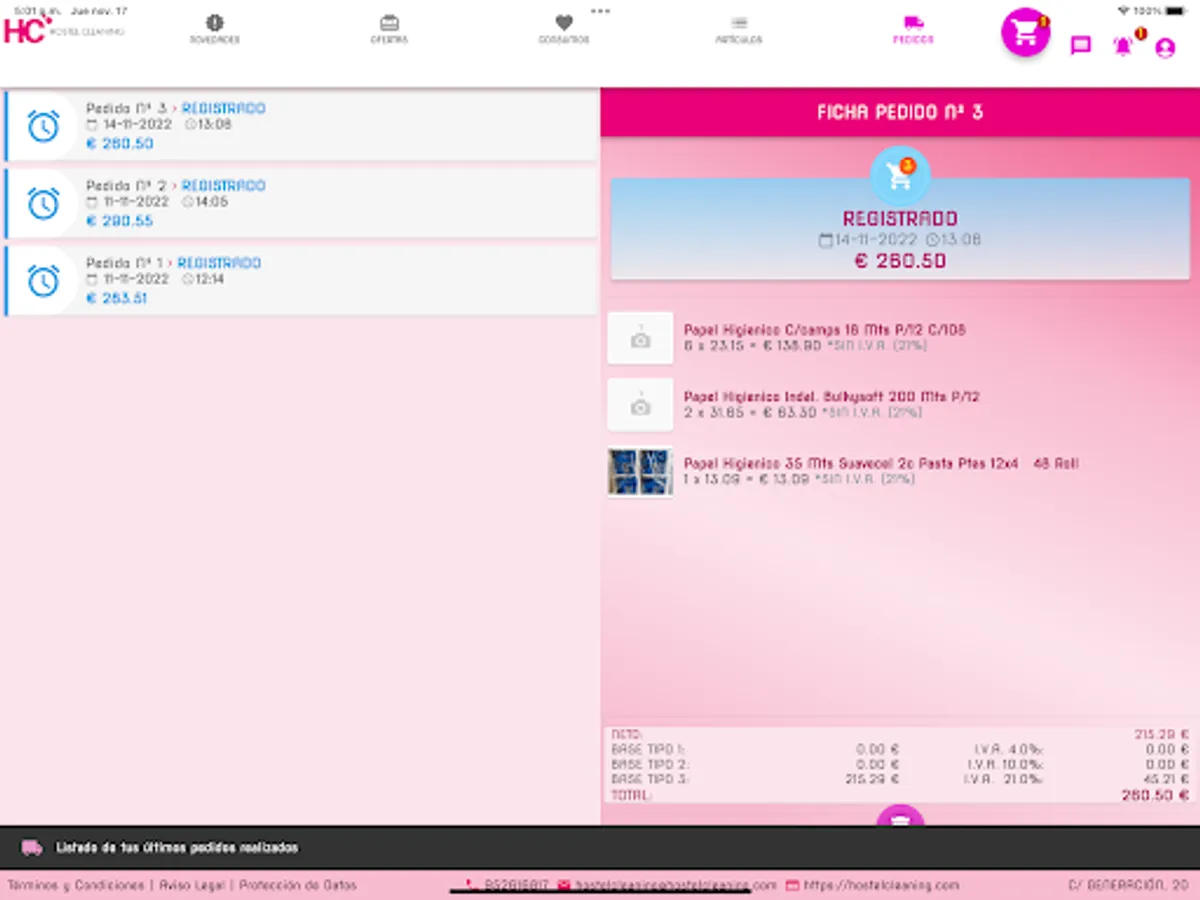This screenshot has width=1200, height=900.
Task: Click the image placeholder for Papel Higienico C/camps
Action: [x=640, y=338]
